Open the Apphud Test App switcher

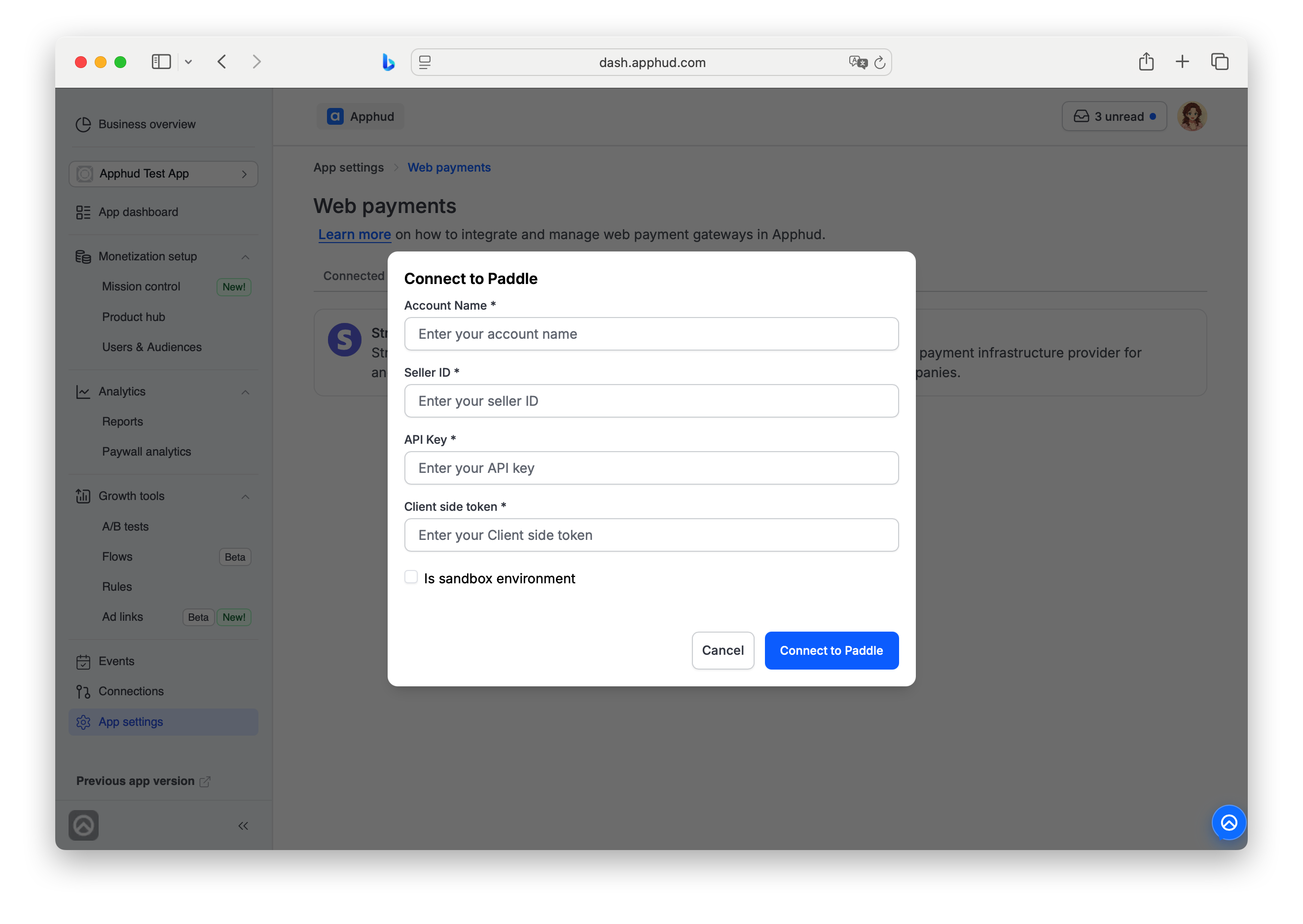pos(163,174)
